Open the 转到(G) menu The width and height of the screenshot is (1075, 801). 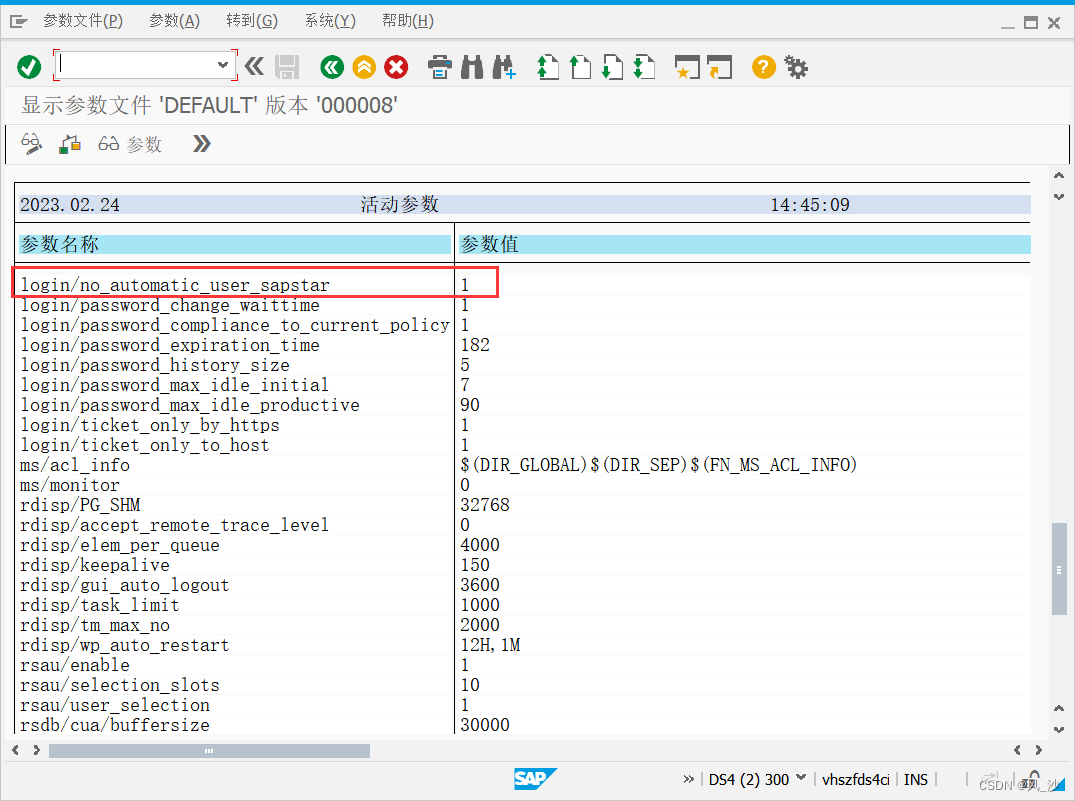coord(252,21)
